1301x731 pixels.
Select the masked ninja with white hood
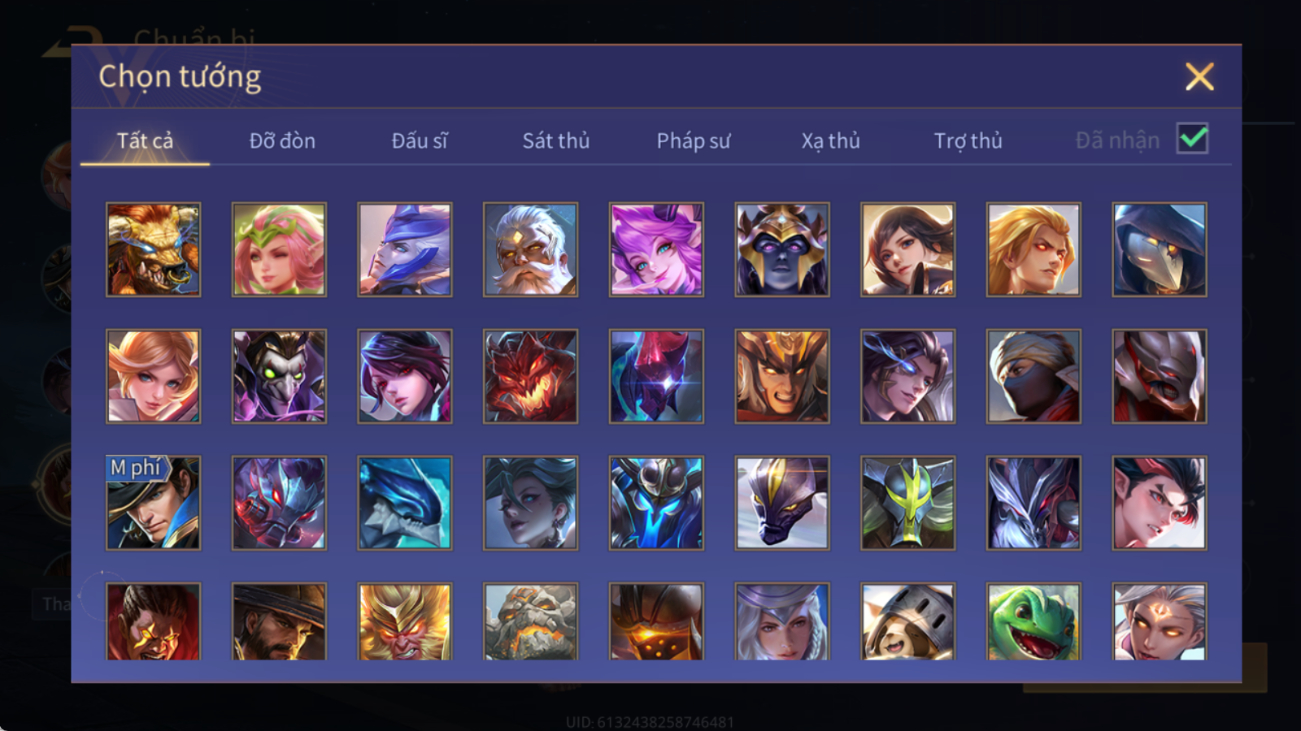[x=1034, y=376]
